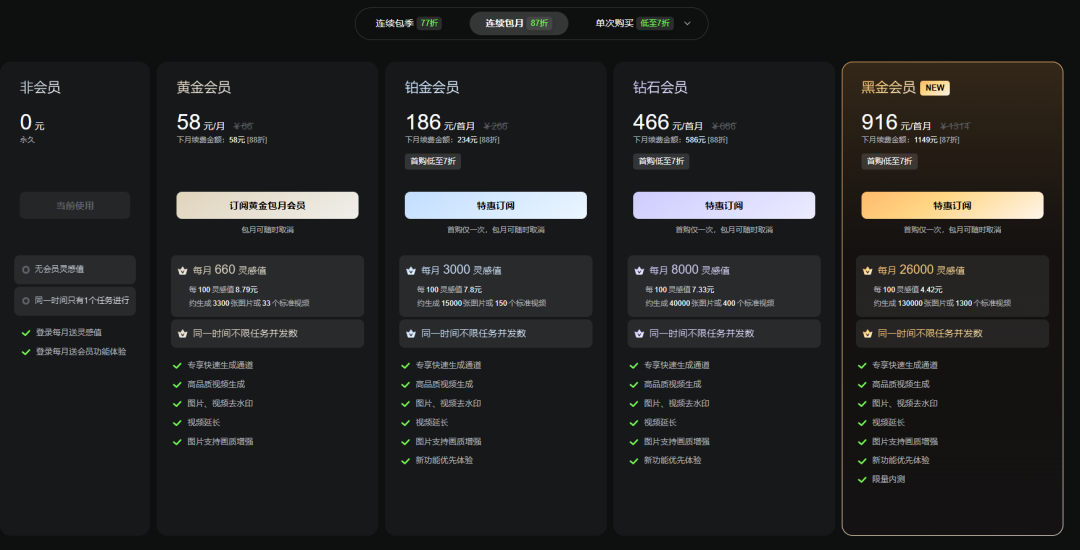Click crown icon beside 每月 8000 灵感值
The width and height of the screenshot is (1080, 550).
point(639,270)
